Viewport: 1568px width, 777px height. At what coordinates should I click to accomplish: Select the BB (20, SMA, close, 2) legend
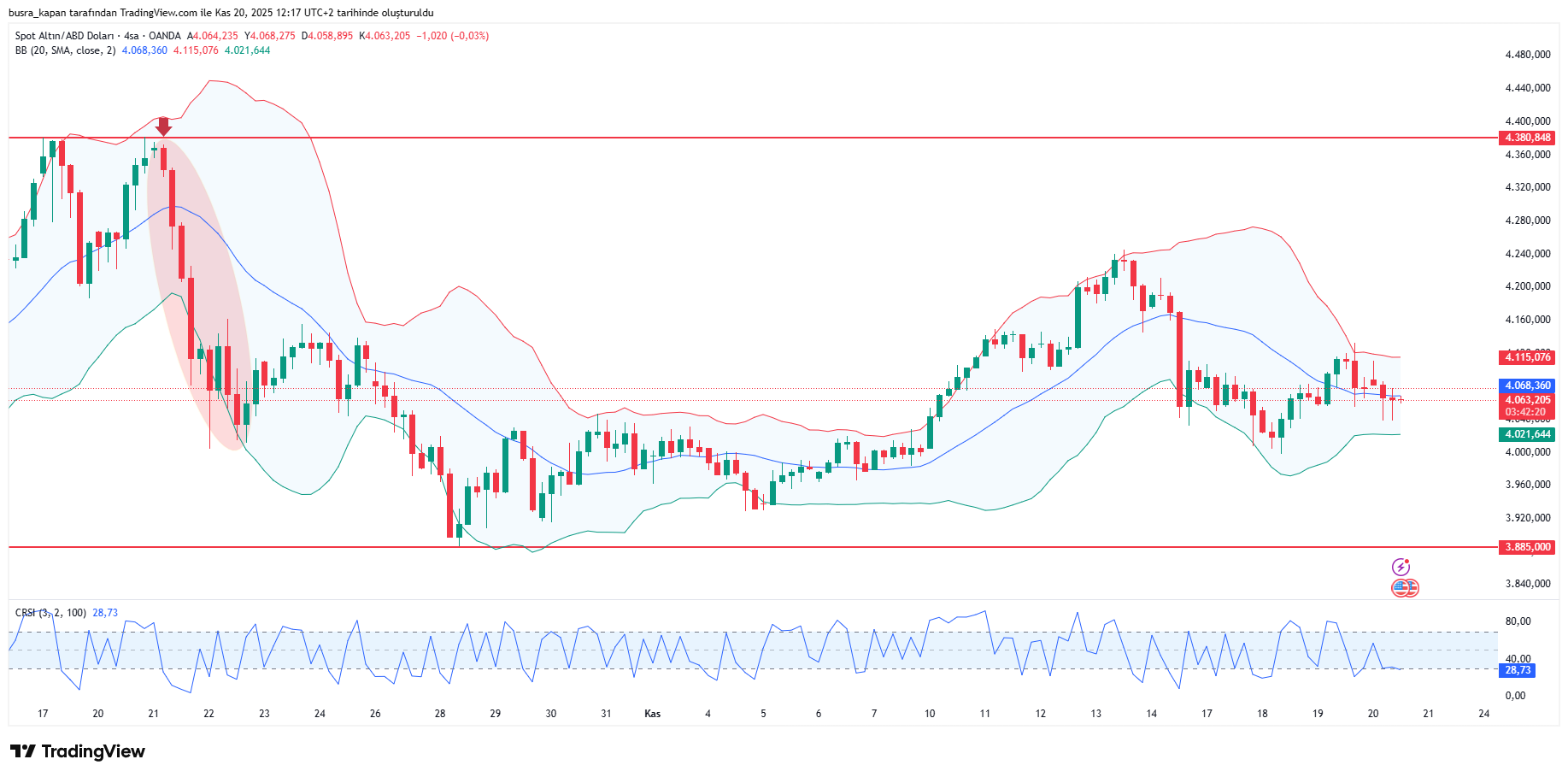click(65, 50)
